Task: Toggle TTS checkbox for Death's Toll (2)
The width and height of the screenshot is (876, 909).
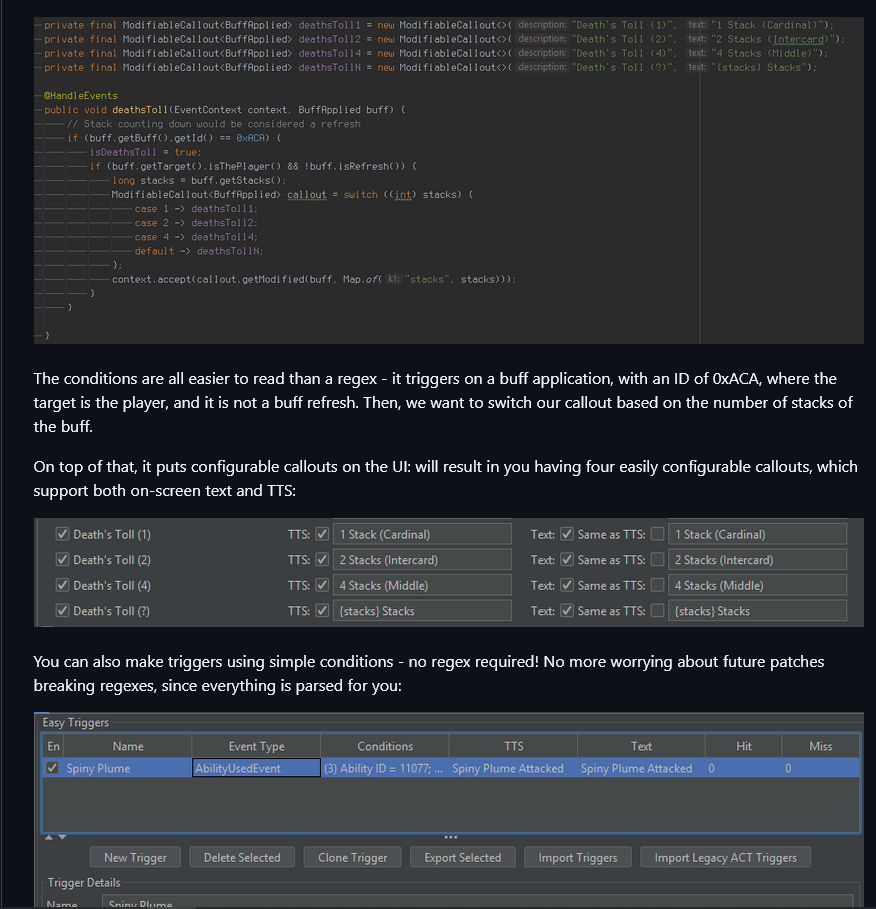Action: click(x=322, y=559)
